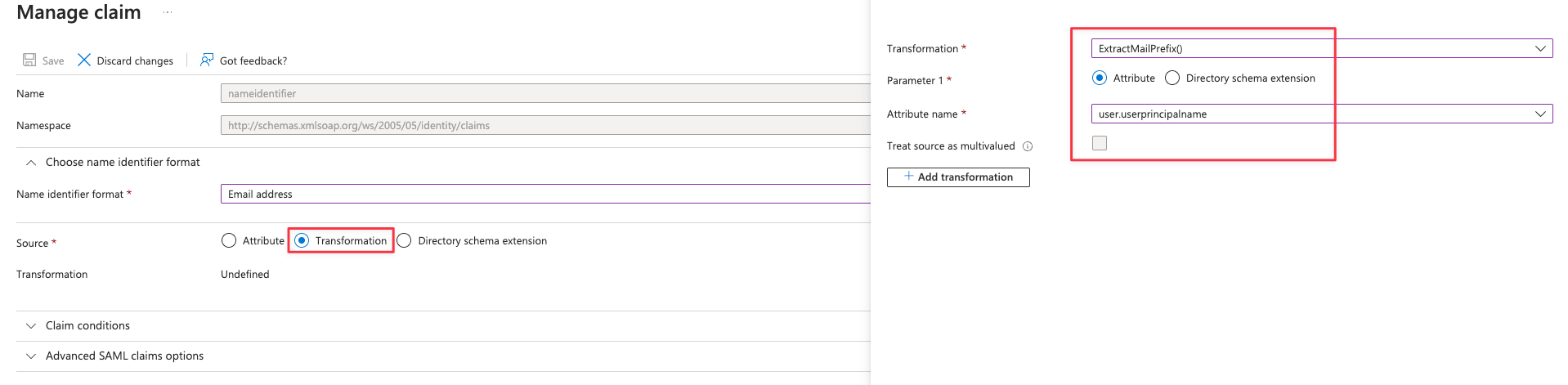Open the user.userprincipalname attribute dropdown
1568x385 pixels.
click(1320, 114)
